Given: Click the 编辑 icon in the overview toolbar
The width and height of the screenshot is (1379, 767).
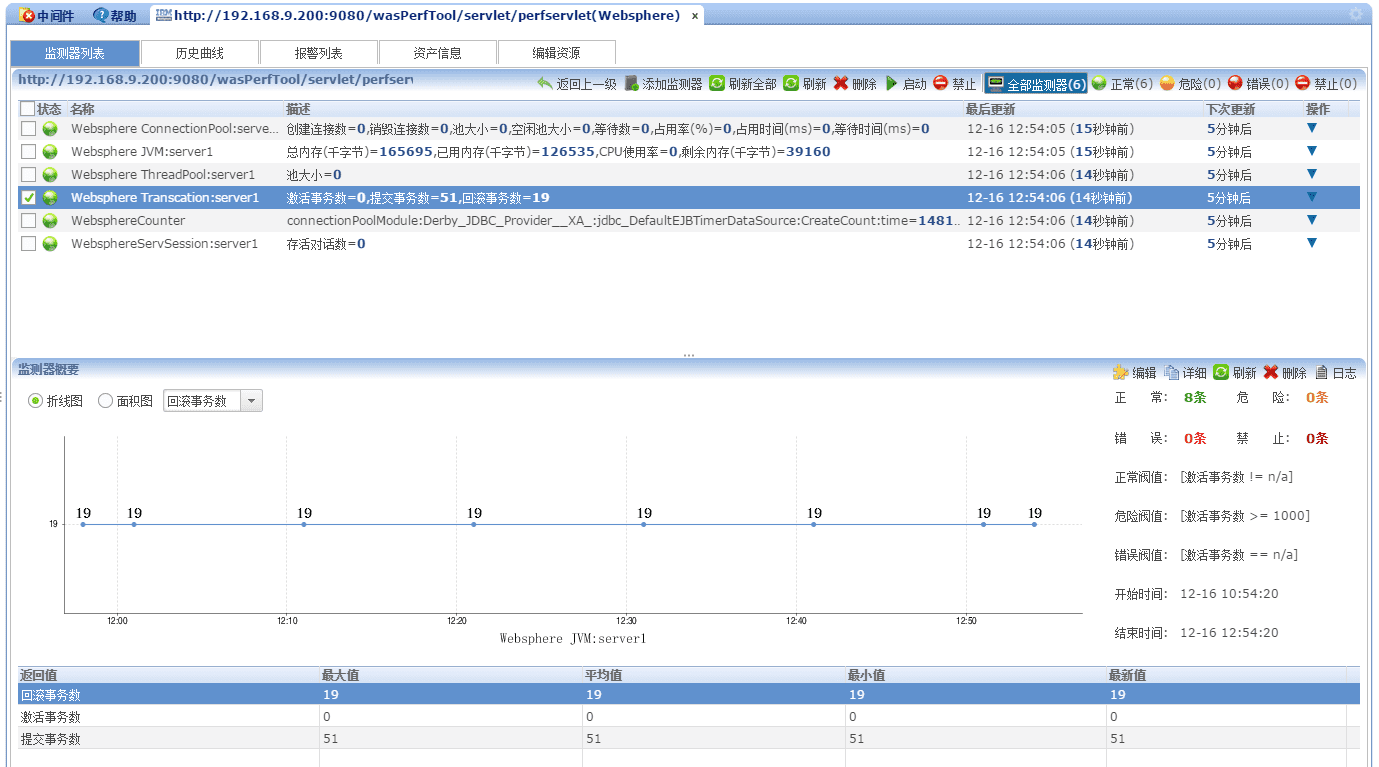Looking at the screenshot, I should [1121, 372].
